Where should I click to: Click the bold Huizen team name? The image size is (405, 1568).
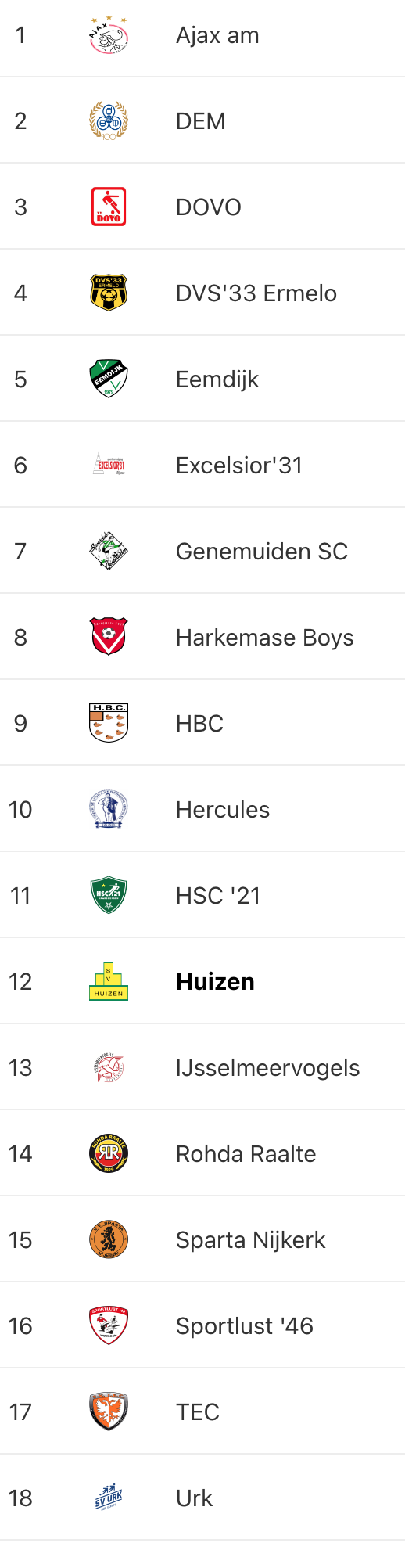pos(215,982)
